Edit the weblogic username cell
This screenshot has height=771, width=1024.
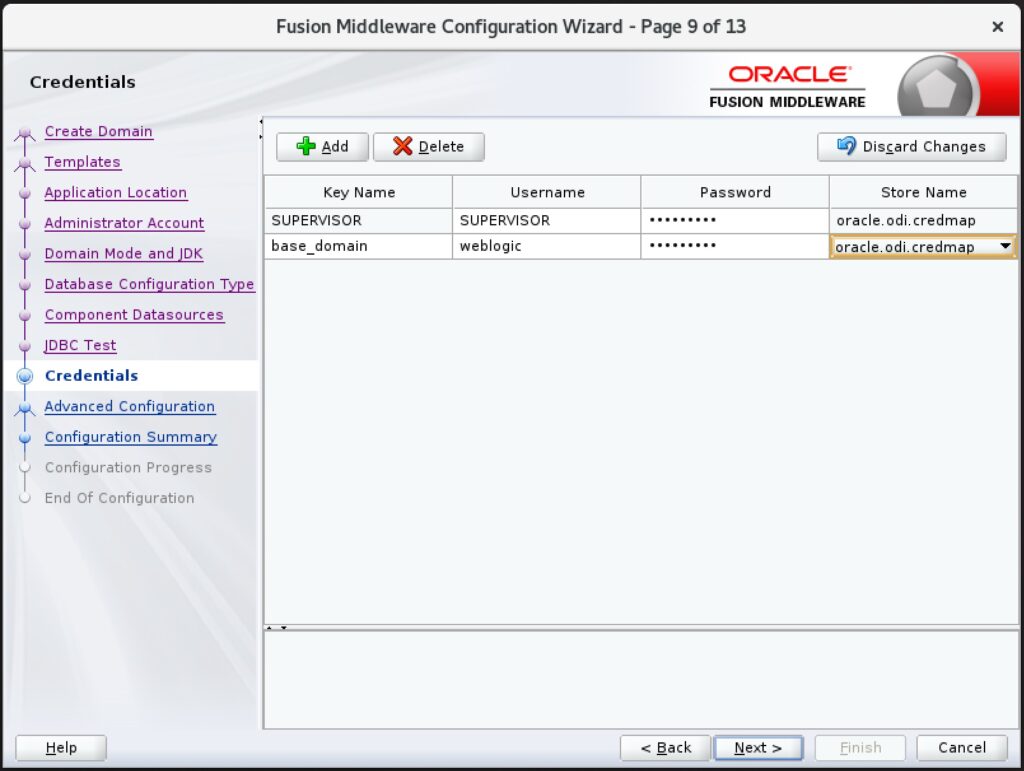[547, 246]
